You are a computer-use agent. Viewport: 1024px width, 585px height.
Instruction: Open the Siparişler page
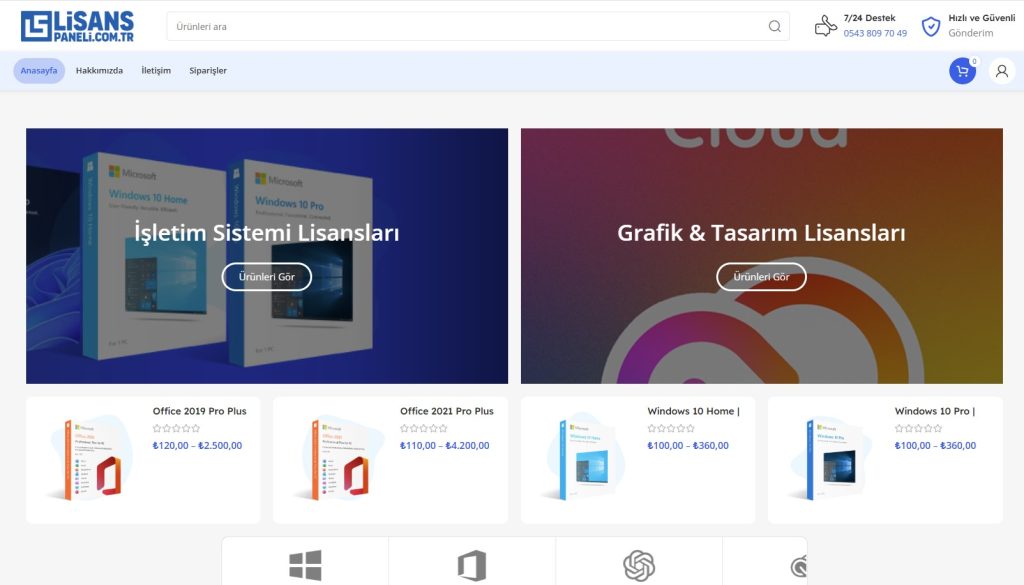coord(208,71)
